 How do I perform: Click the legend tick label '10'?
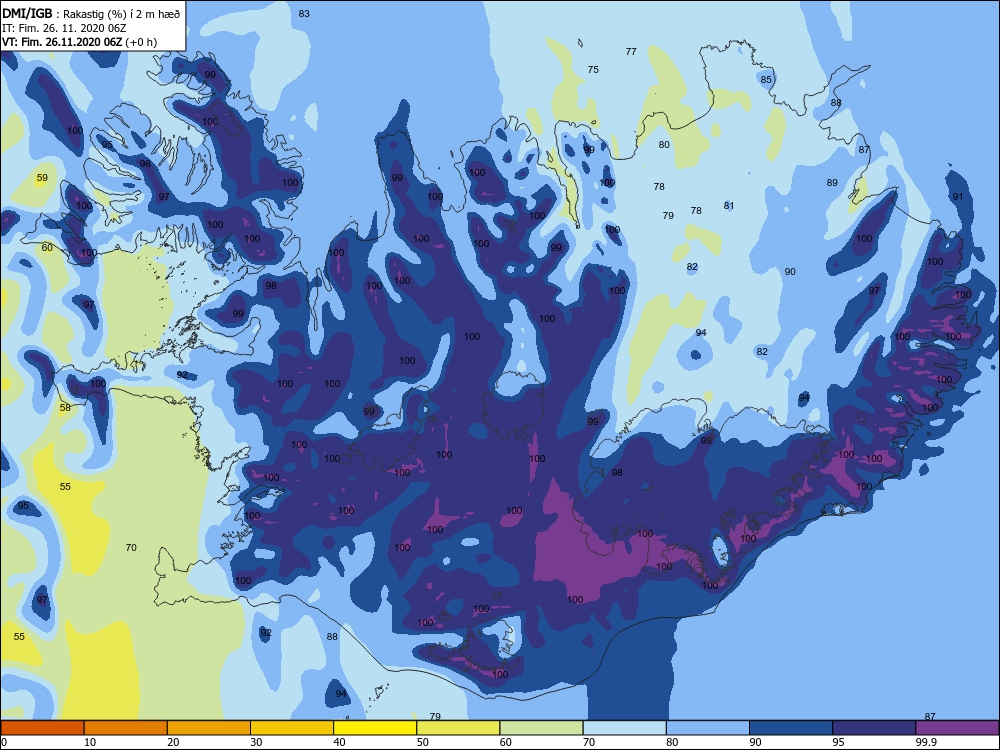click(90, 742)
